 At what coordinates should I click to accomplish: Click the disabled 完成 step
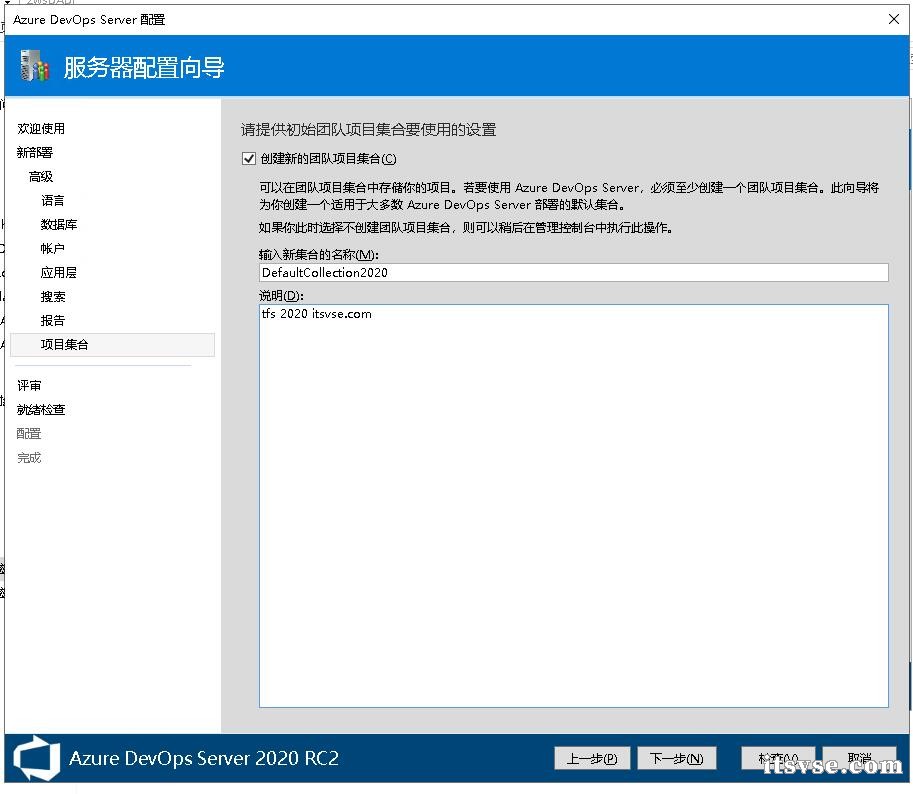click(x=29, y=458)
